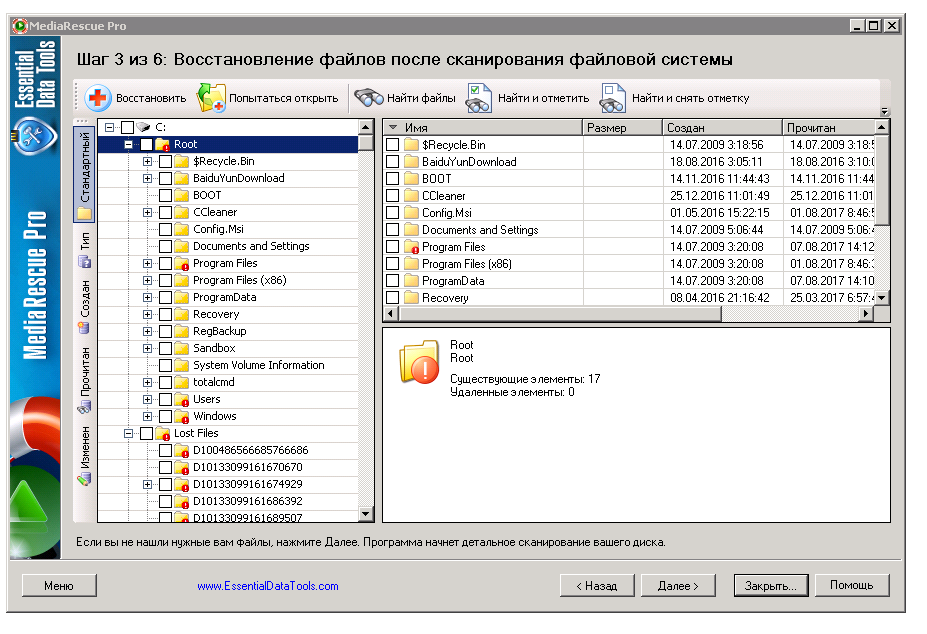Click the Users folder icon in tree
This screenshot has width=927, height=634.
[x=182, y=400]
